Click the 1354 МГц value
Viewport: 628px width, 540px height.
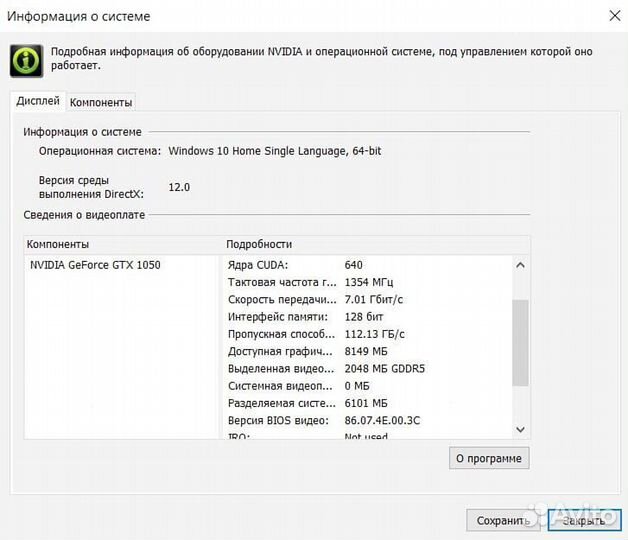click(369, 282)
